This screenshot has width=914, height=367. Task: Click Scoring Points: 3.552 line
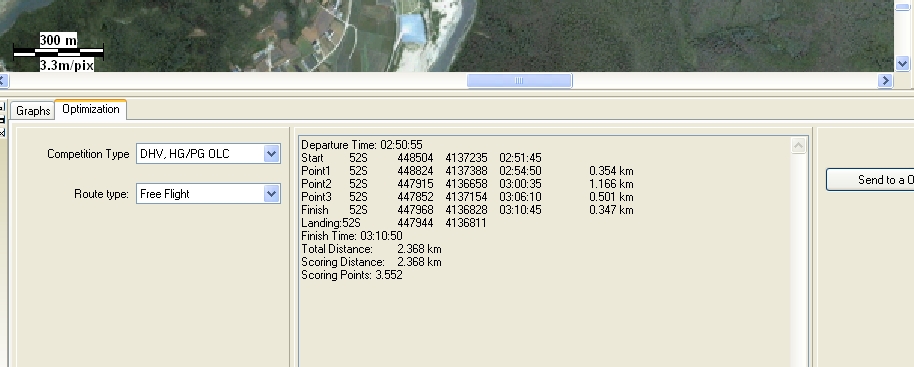coord(351,275)
